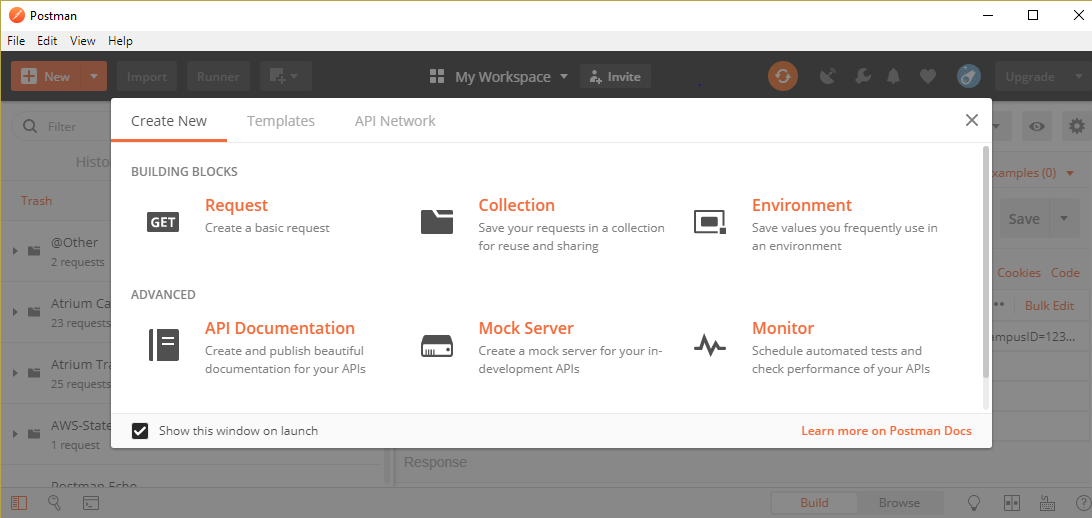The width and height of the screenshot is (1092, 518).
Task: Click the Bulk Edit link
Action: coord(1050,306)
